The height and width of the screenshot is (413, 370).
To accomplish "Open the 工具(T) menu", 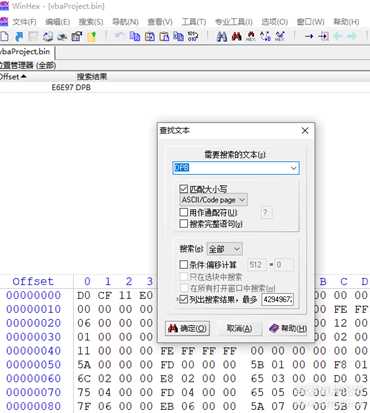I will [x=194, y=22].
